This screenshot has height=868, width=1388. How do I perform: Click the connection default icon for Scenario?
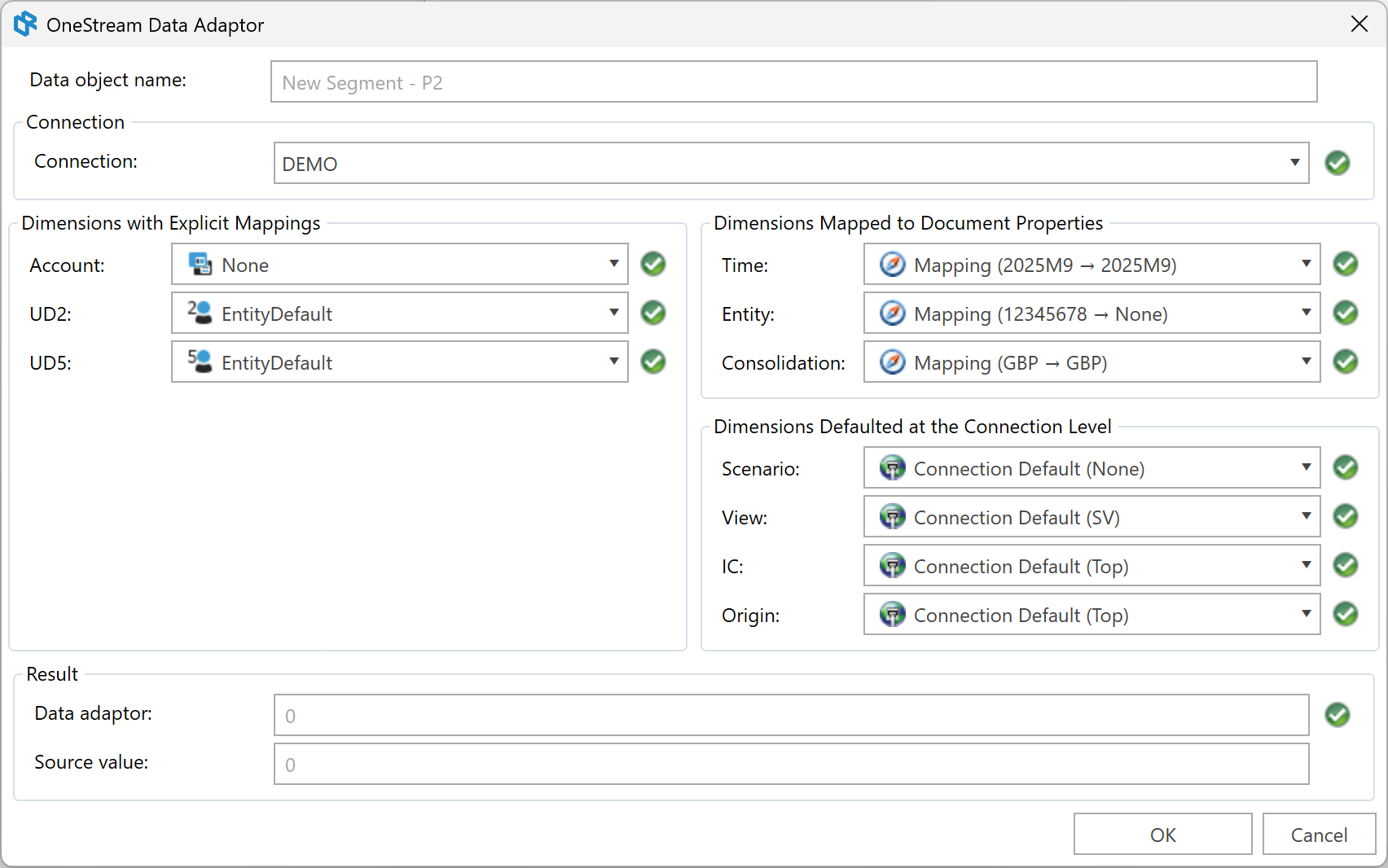pos(893,468)
